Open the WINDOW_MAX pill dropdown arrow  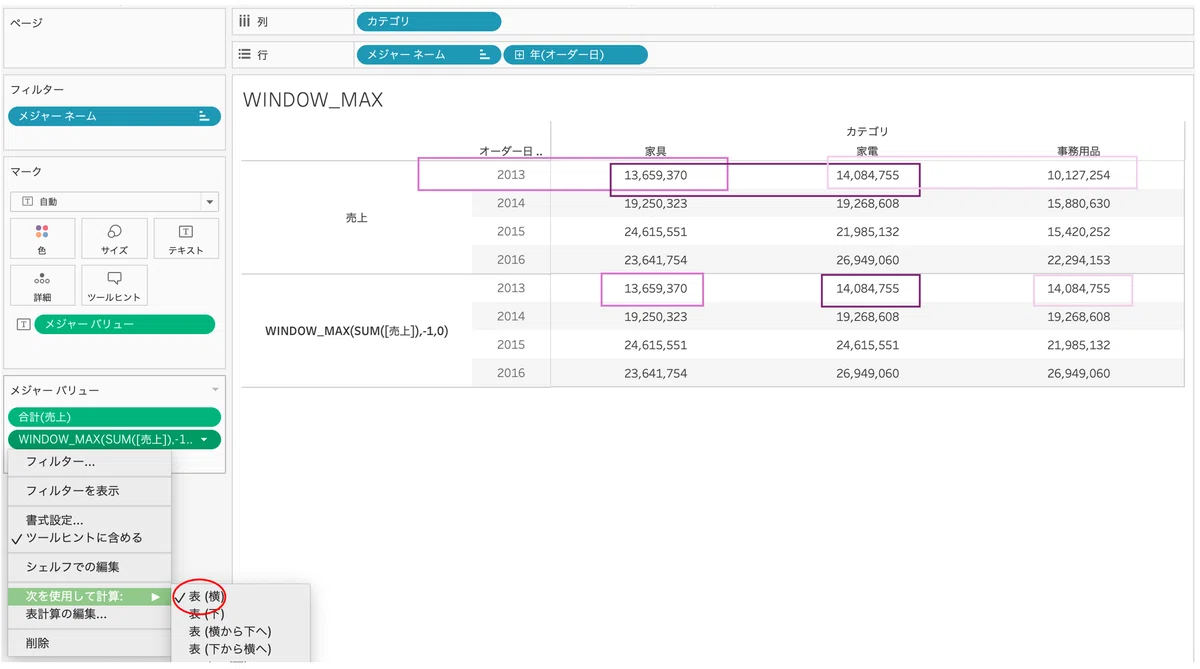(204, 440)
